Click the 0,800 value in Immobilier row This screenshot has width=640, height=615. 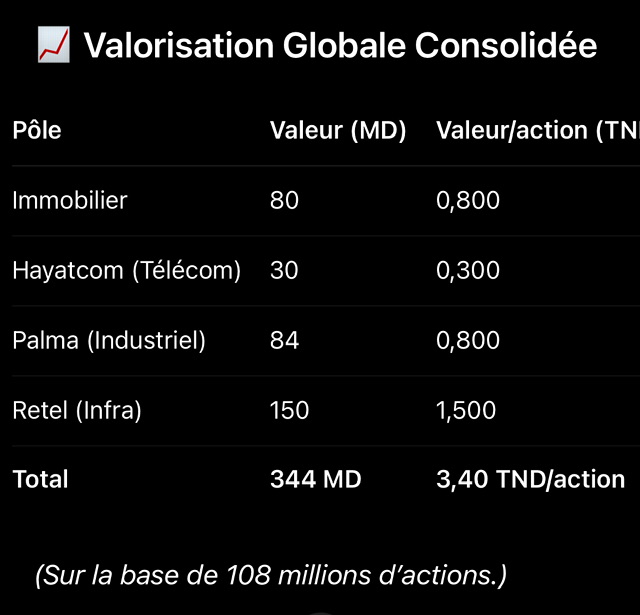(x=468, y=201)
